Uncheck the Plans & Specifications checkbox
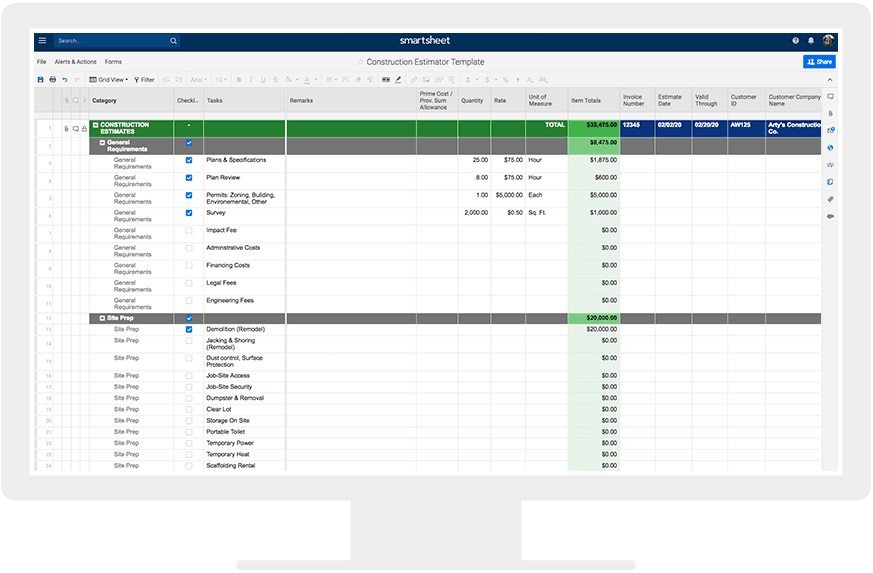 click(x=189, y=160)
